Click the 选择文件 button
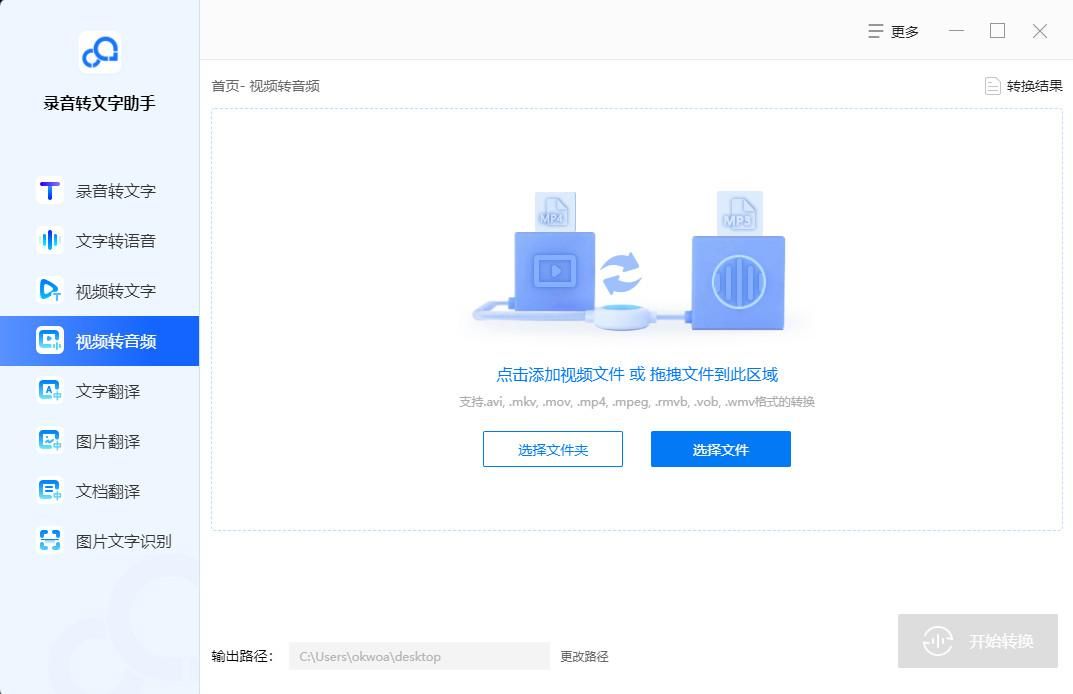This screenshot has width=1073, height=694. [720, 449]
